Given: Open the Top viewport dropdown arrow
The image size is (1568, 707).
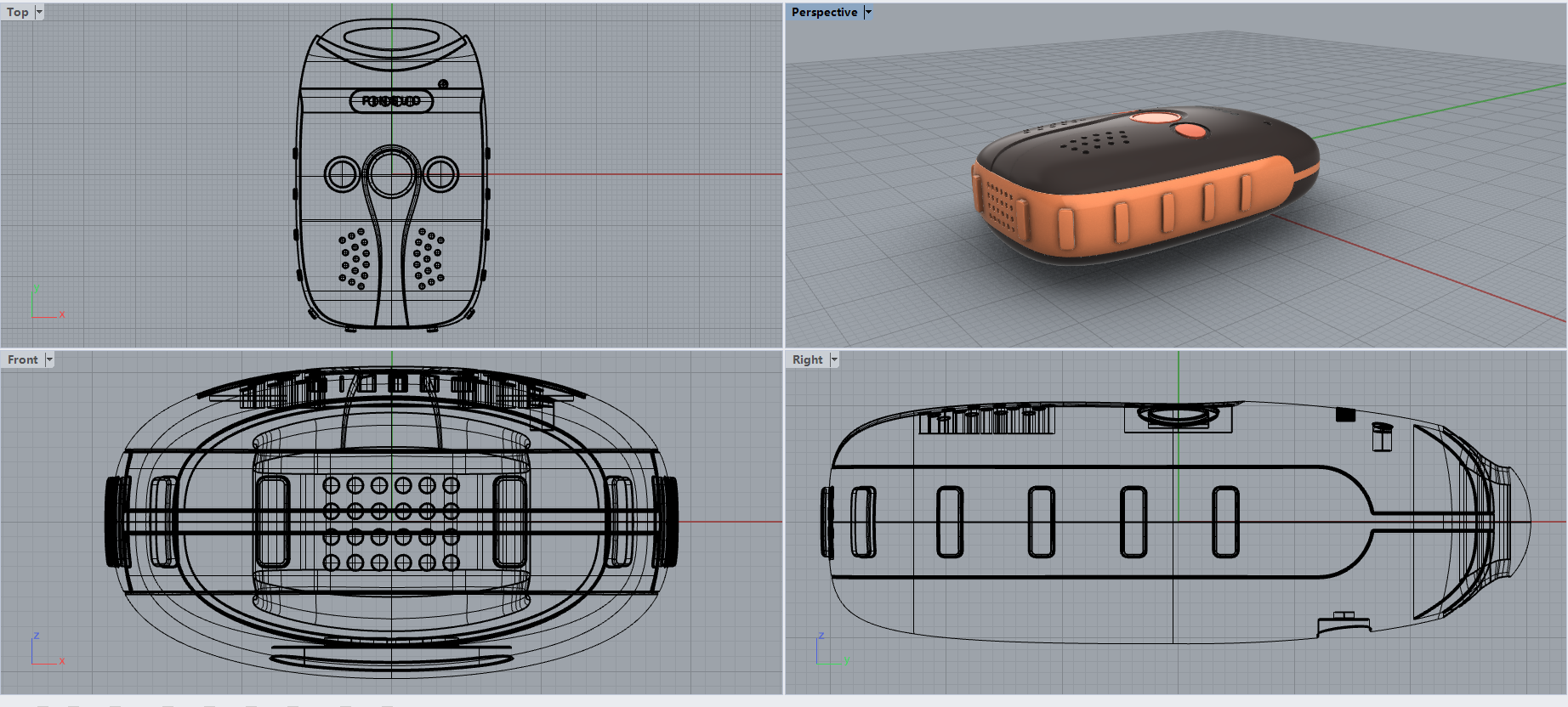Looking at the screenshot, I should point(39,12).
